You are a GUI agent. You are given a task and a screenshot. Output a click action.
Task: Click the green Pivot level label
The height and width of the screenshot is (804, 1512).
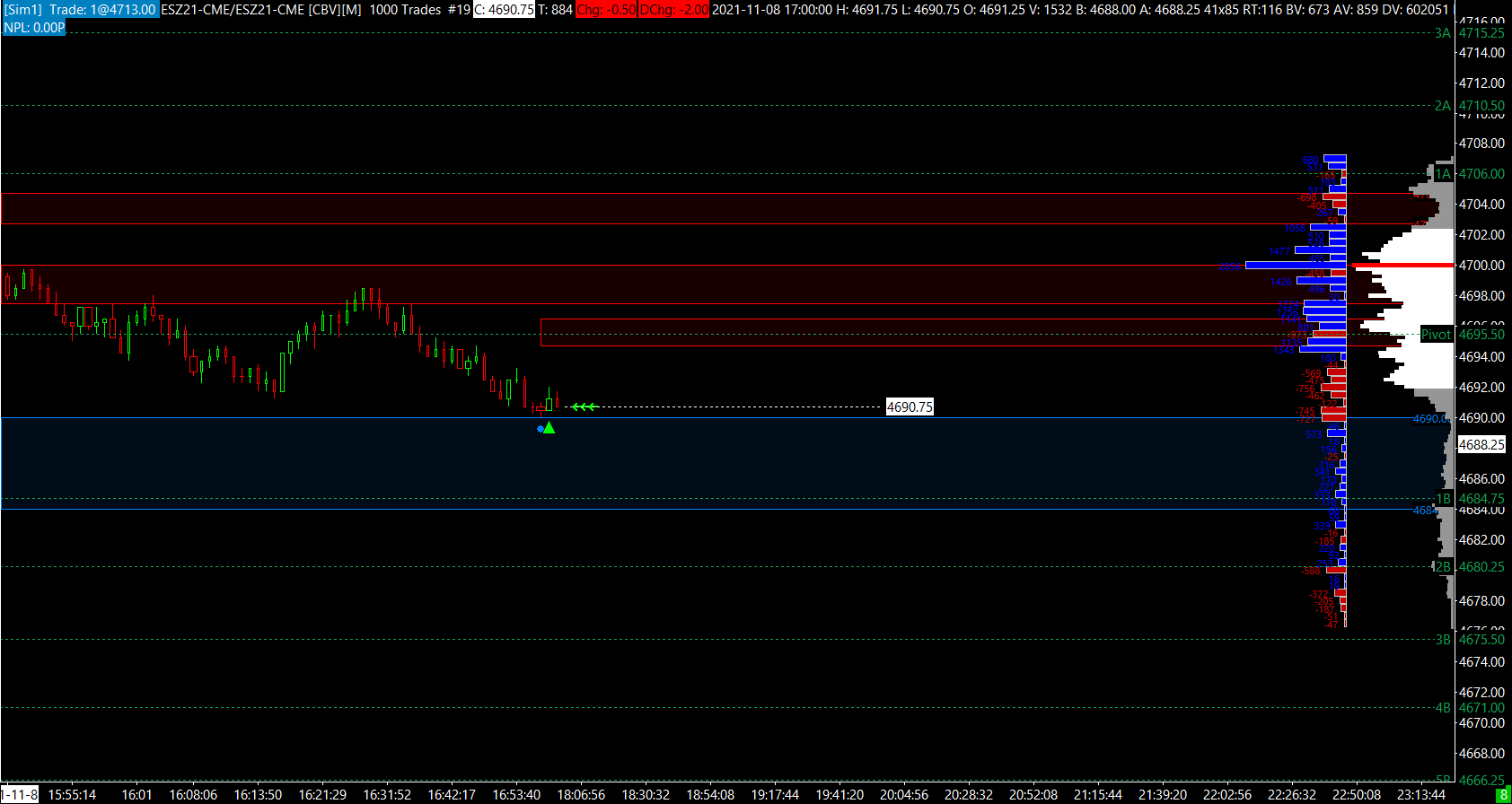1436,334
